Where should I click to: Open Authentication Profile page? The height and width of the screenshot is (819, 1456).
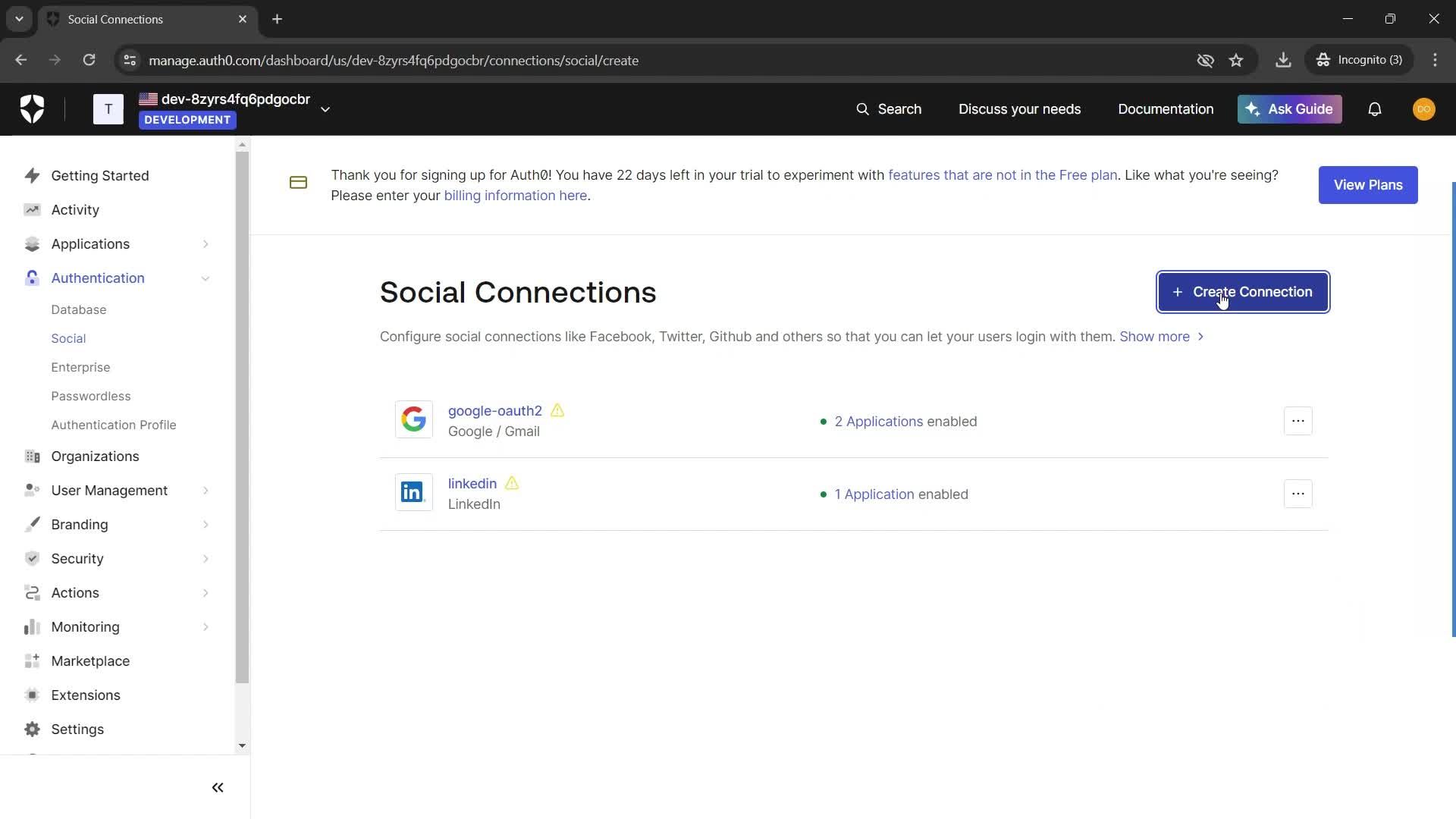pos(114,425)
